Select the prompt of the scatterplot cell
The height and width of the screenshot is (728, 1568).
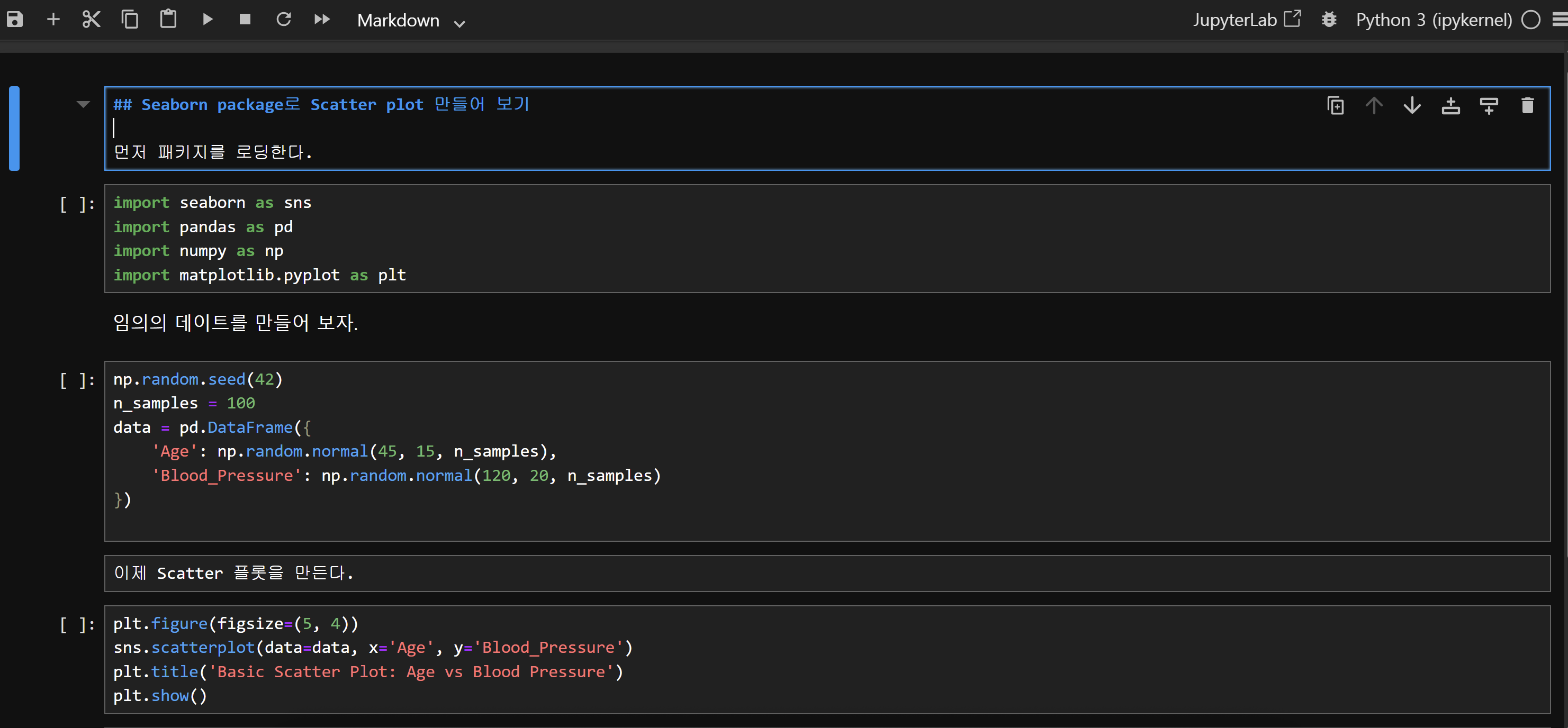pyautogui.click(x=77, y=625)
